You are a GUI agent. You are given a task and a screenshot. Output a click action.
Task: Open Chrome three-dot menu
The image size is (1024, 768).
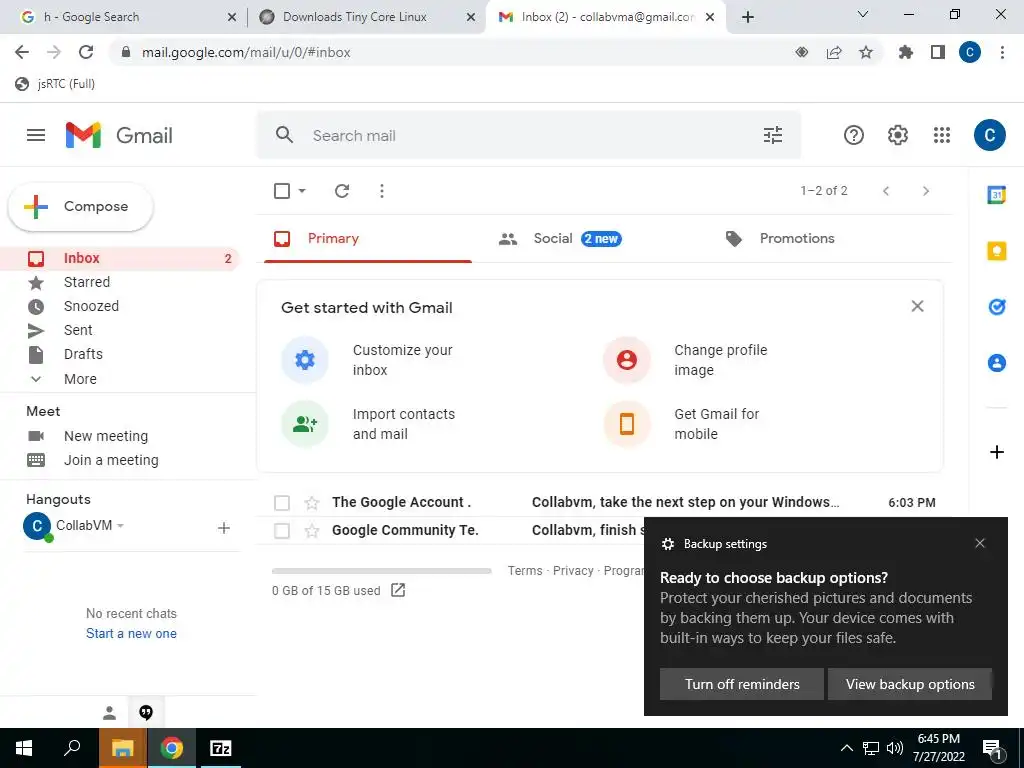pyautogui.click(x=1002, y=52)
